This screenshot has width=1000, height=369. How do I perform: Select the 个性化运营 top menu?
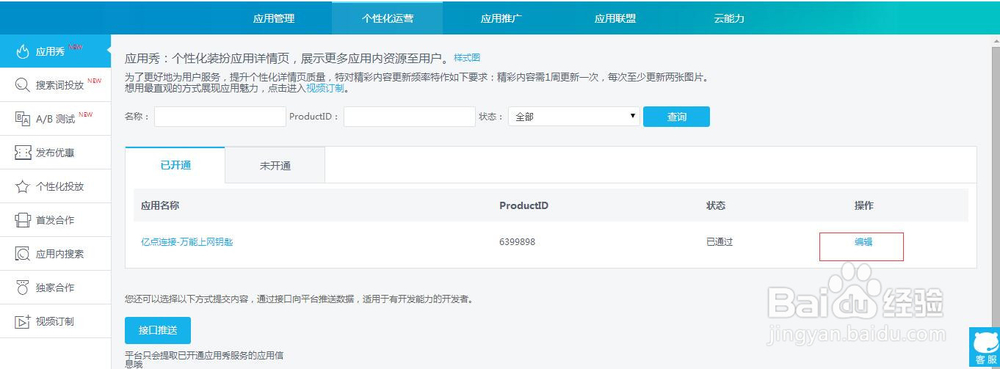(x=387, y=18)
